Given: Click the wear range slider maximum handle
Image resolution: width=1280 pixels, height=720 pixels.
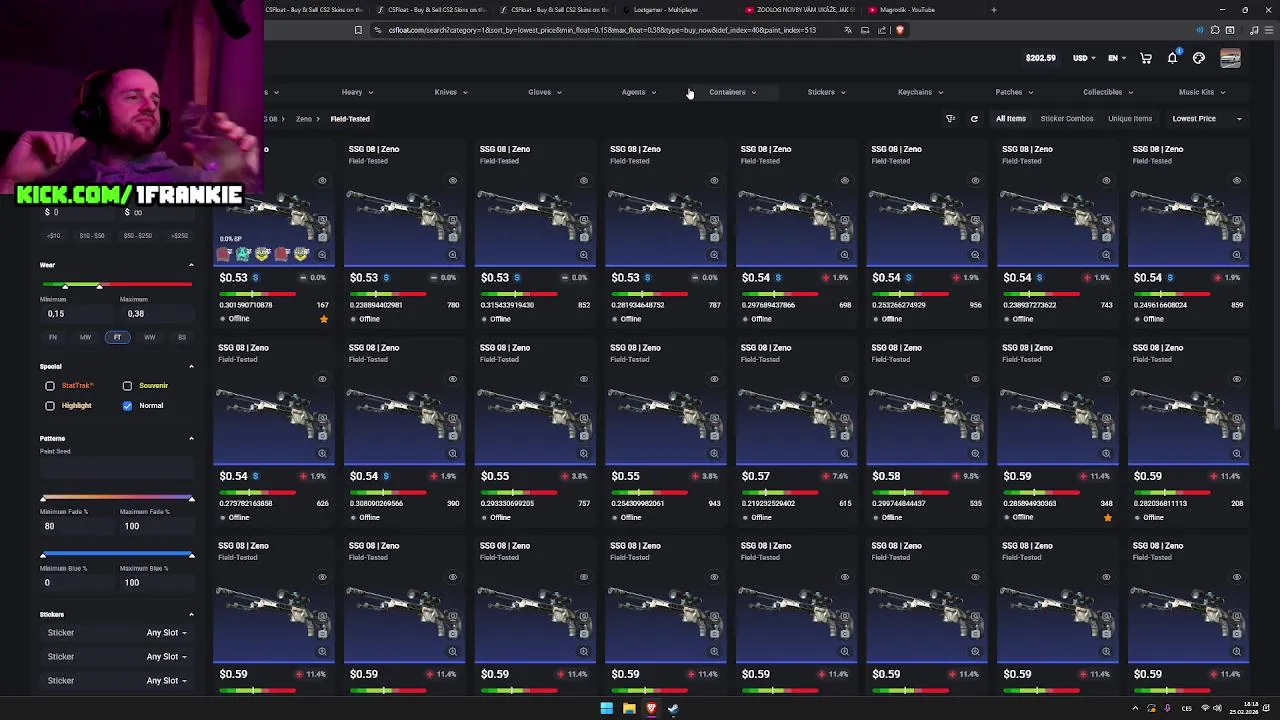Looking at the screenshot, I should (99, 287).
